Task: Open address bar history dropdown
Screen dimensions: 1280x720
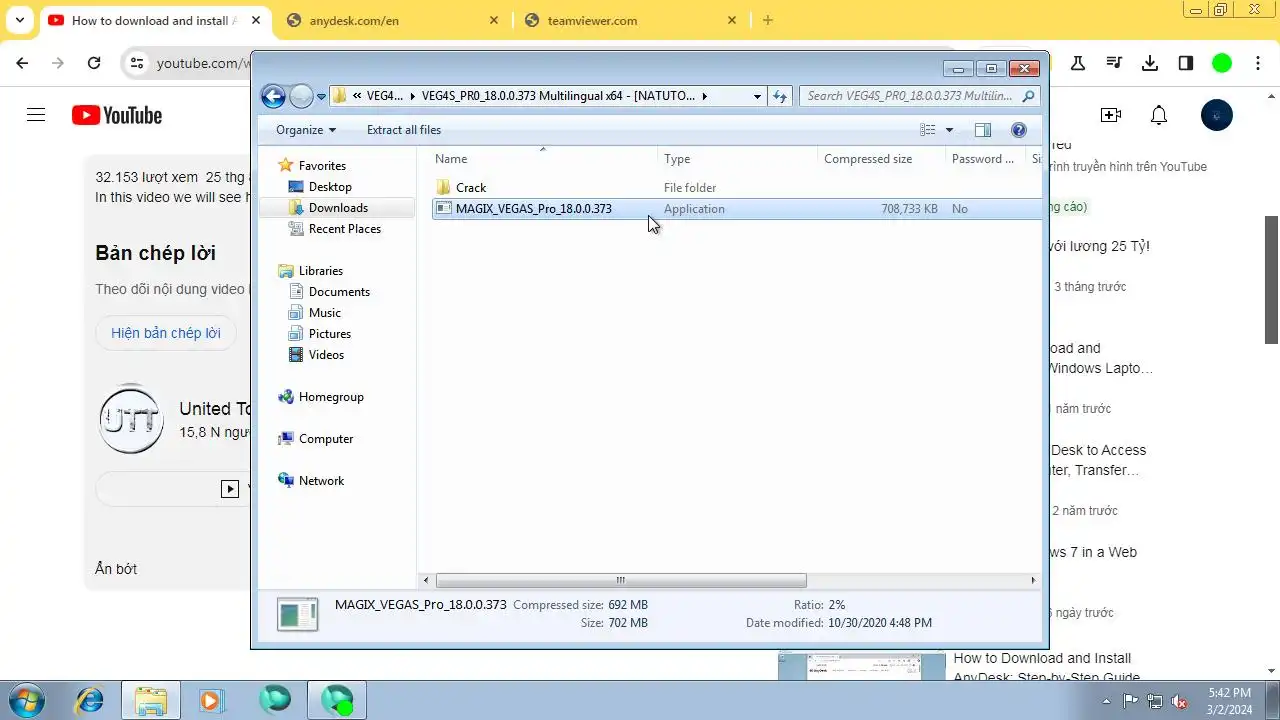Action: pyautogui.click(x=757, y=96)
